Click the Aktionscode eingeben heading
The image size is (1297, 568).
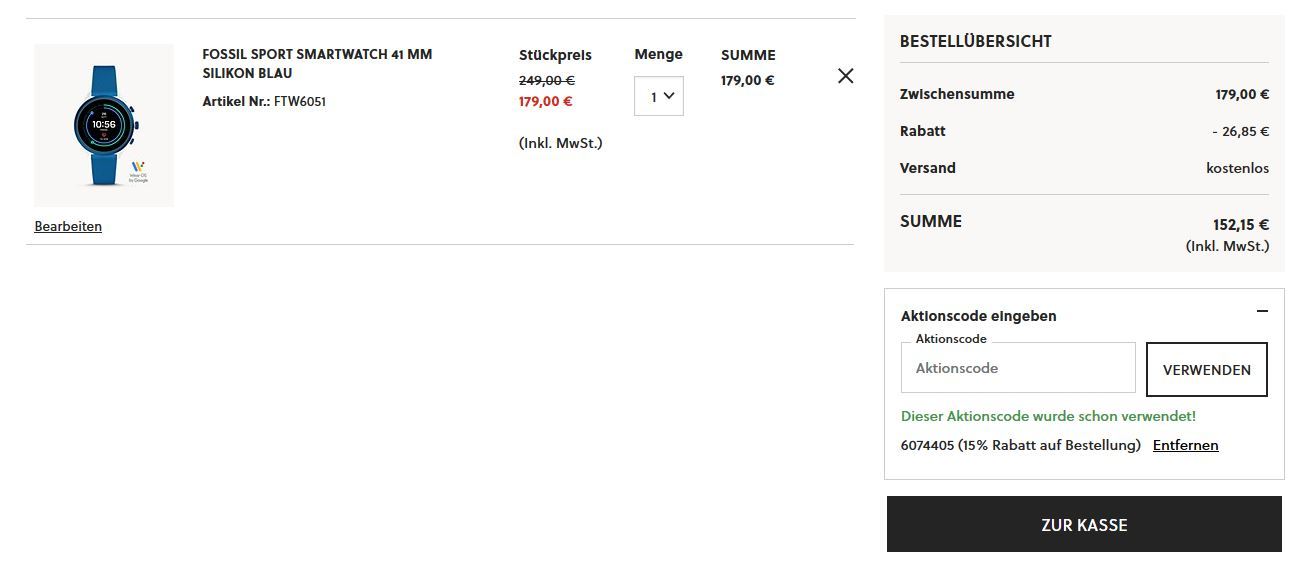coord(978,316)
